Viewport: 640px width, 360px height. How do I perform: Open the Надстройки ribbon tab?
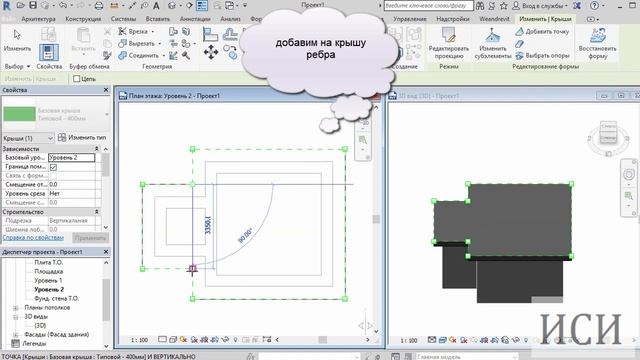pos(453,19)
